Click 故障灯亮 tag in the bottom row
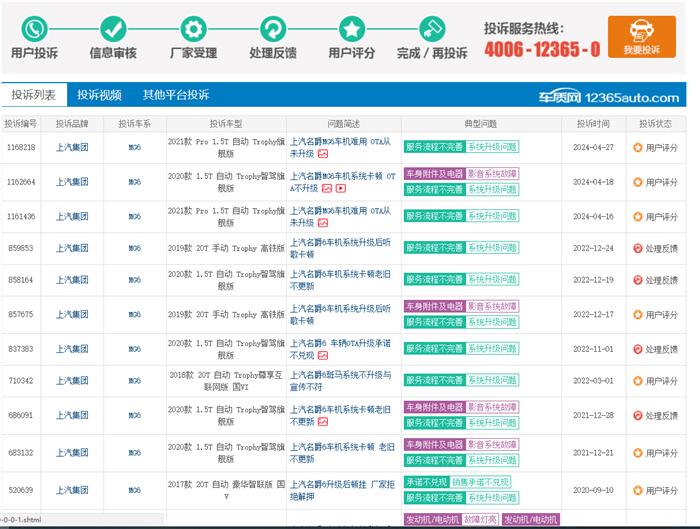The width and height of the screenshot is (700, 529). point(480,520)
